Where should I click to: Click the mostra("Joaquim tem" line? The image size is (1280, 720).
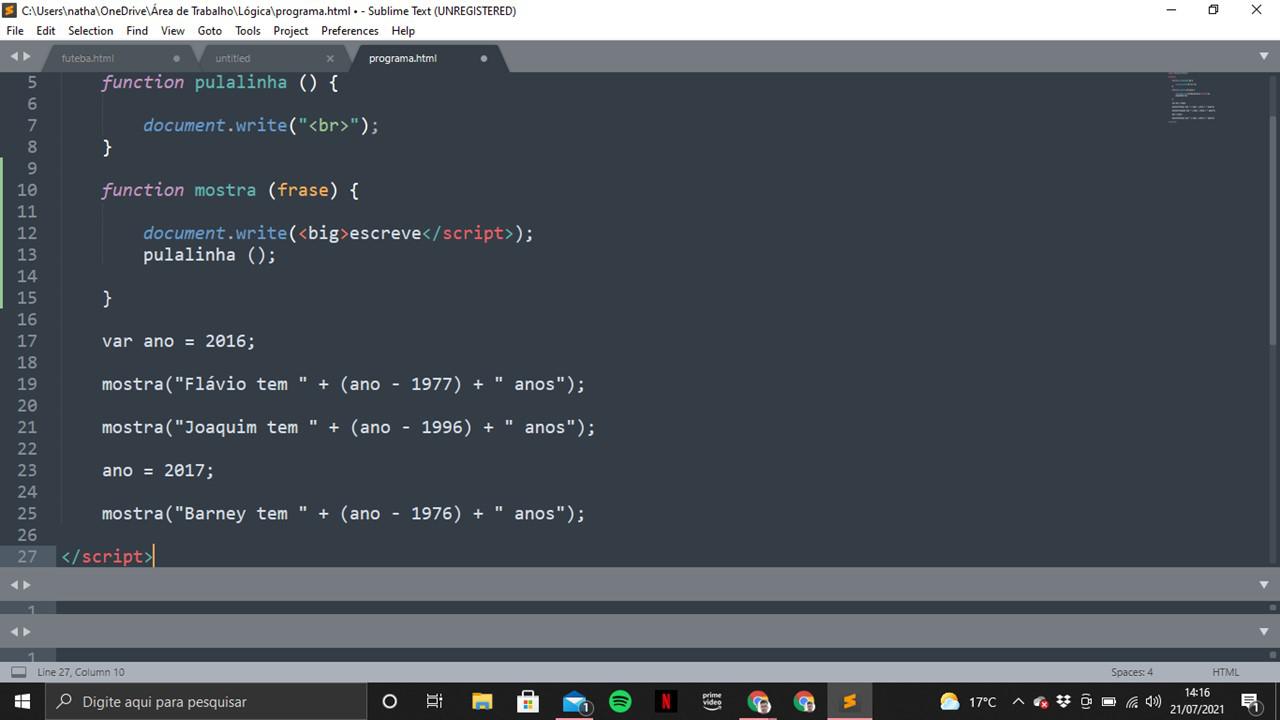tap(348, 427)
